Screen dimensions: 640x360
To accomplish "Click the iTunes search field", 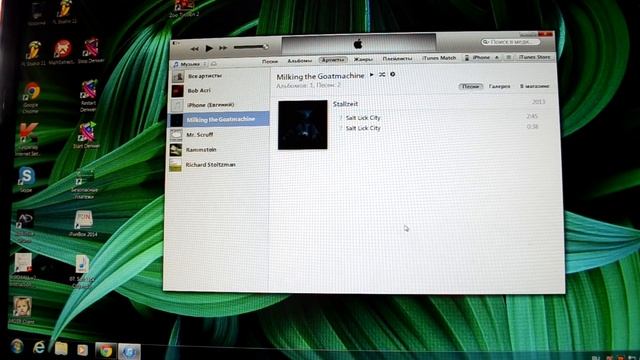I will [510, 42].
